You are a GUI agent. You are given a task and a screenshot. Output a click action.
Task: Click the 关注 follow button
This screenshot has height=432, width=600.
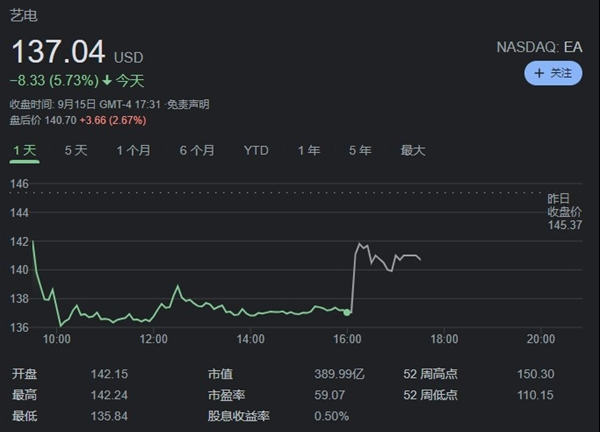click(x=553, y=73)
